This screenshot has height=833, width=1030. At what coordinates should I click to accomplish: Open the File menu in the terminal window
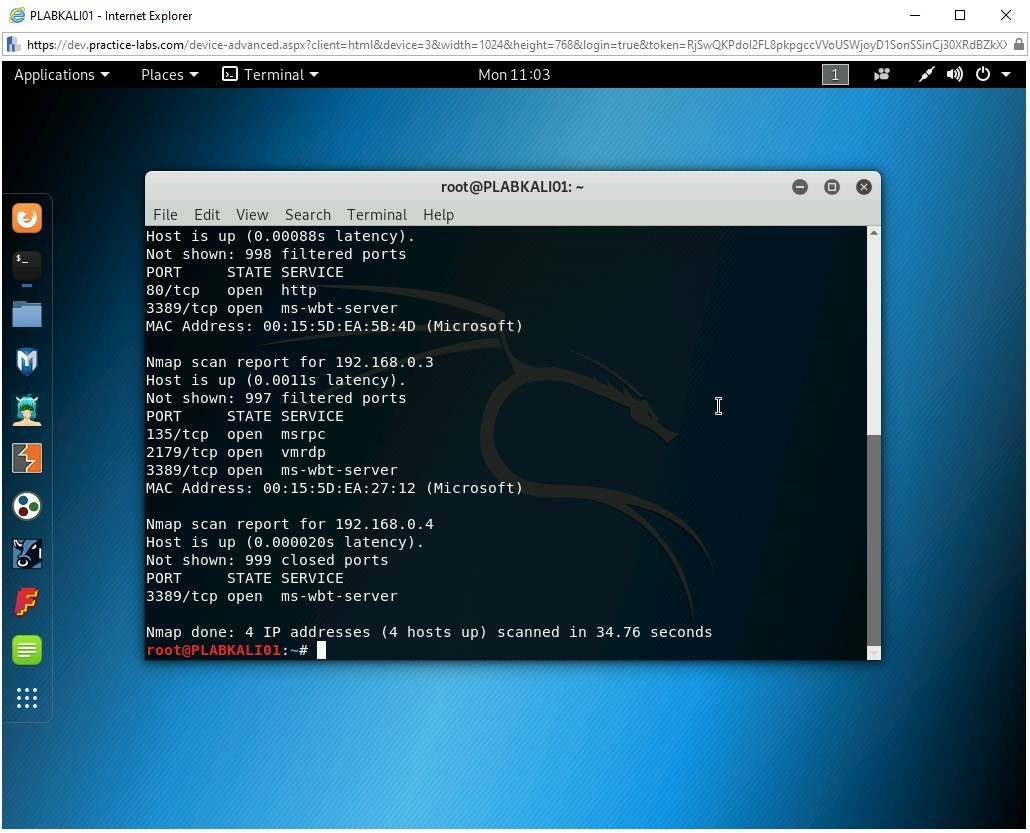click(x=165, y=214)
